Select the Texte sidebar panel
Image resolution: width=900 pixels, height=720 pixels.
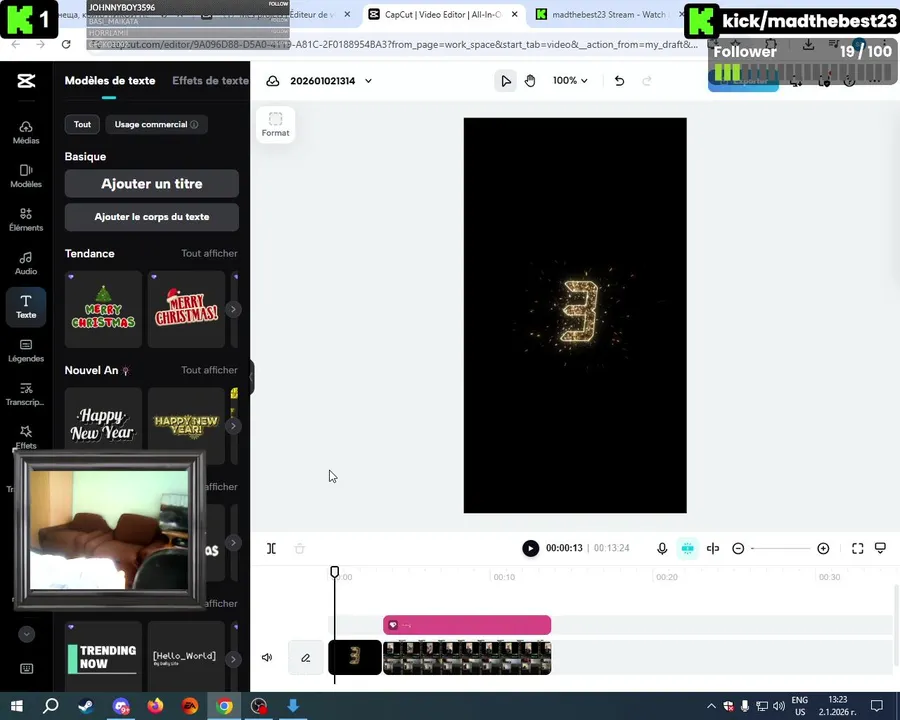(x=26, y=307)
